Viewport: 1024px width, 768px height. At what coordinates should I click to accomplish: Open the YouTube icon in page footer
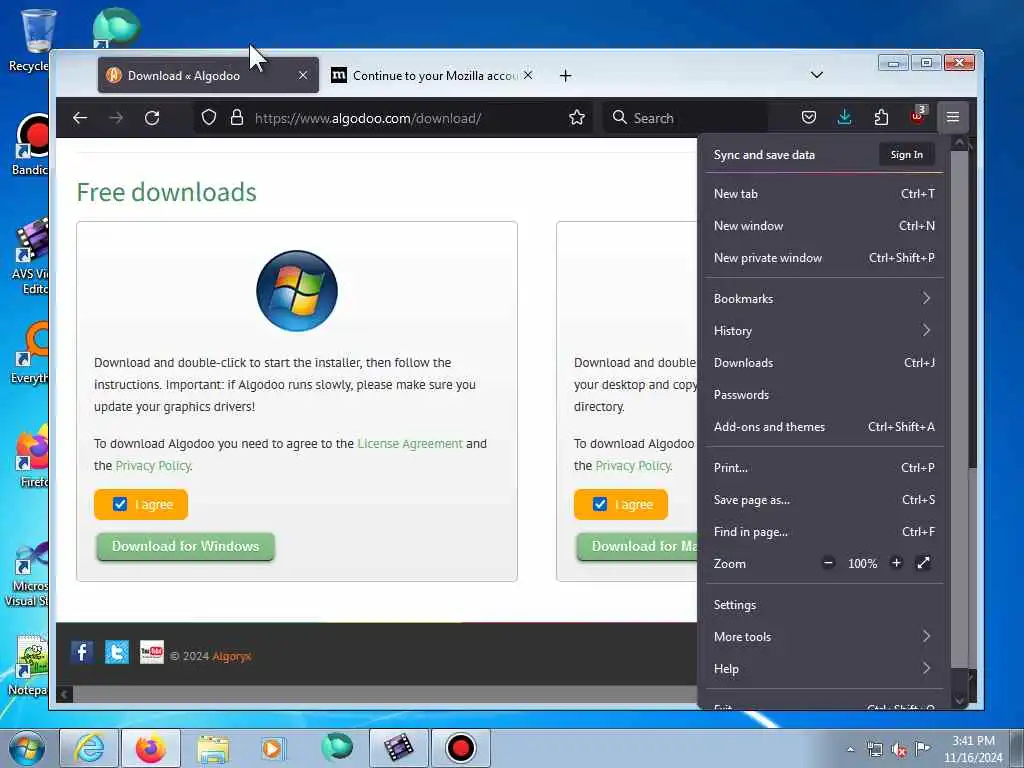pyautogui.click(x=152, y=652)
